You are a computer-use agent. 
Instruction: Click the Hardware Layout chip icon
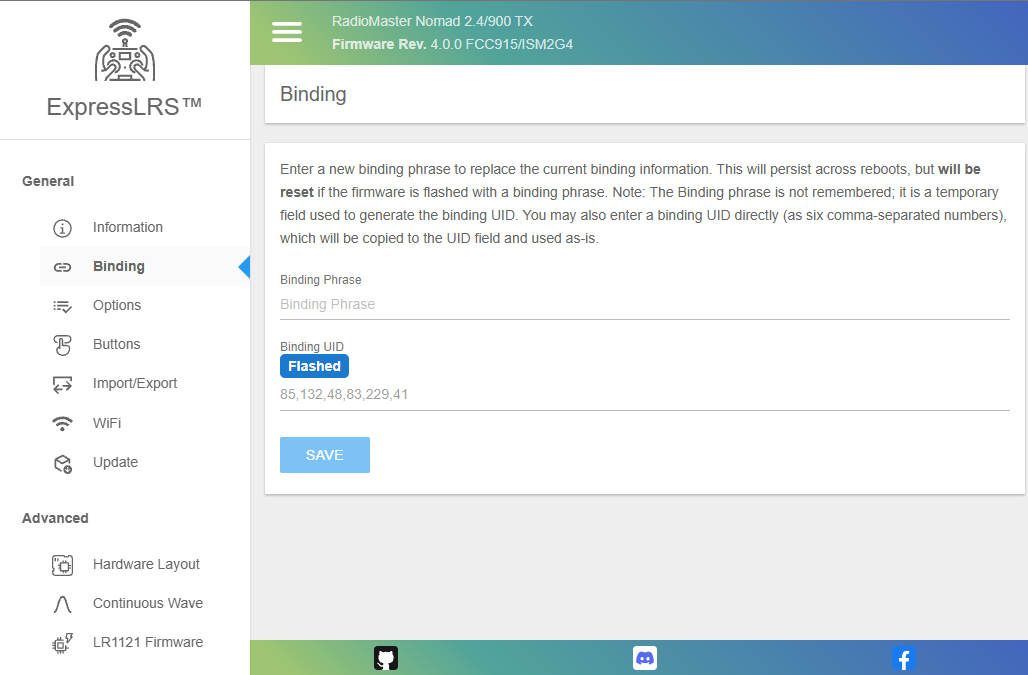pyautogui.click(x=62, y=565)
